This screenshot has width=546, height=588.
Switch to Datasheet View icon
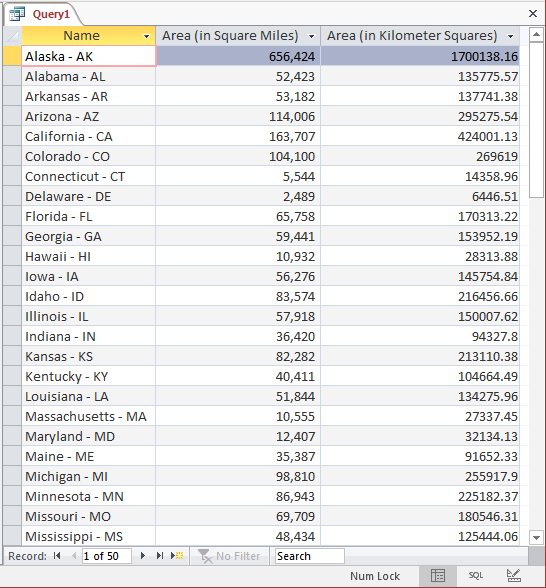tap(438, 575)
